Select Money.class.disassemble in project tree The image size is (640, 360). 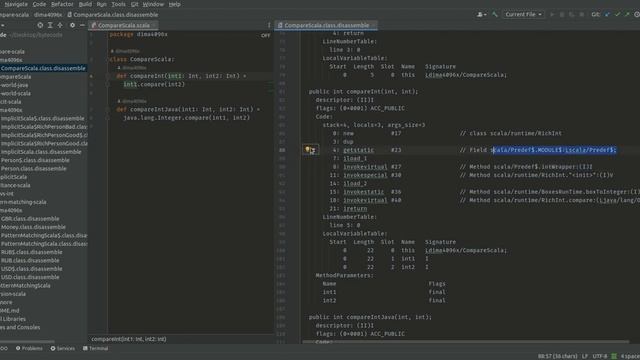(33, 227)
